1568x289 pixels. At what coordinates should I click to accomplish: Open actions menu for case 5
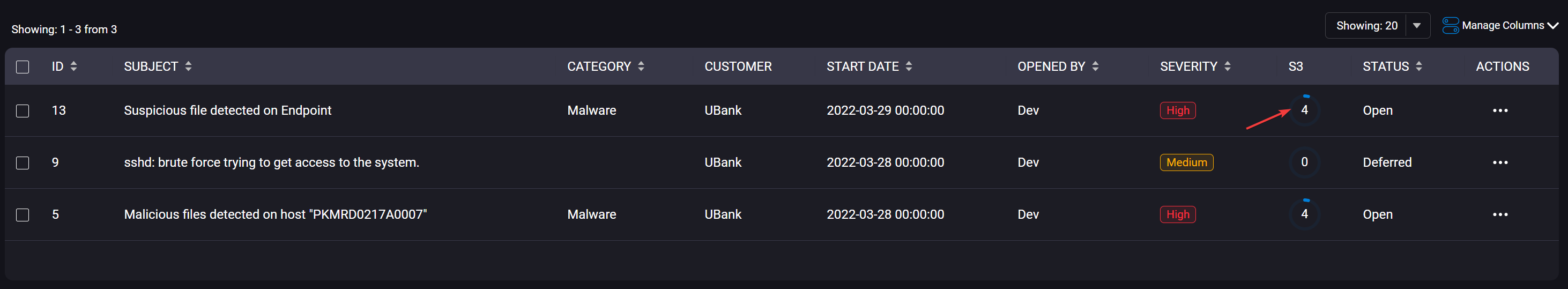click(x=1500, y=215)
